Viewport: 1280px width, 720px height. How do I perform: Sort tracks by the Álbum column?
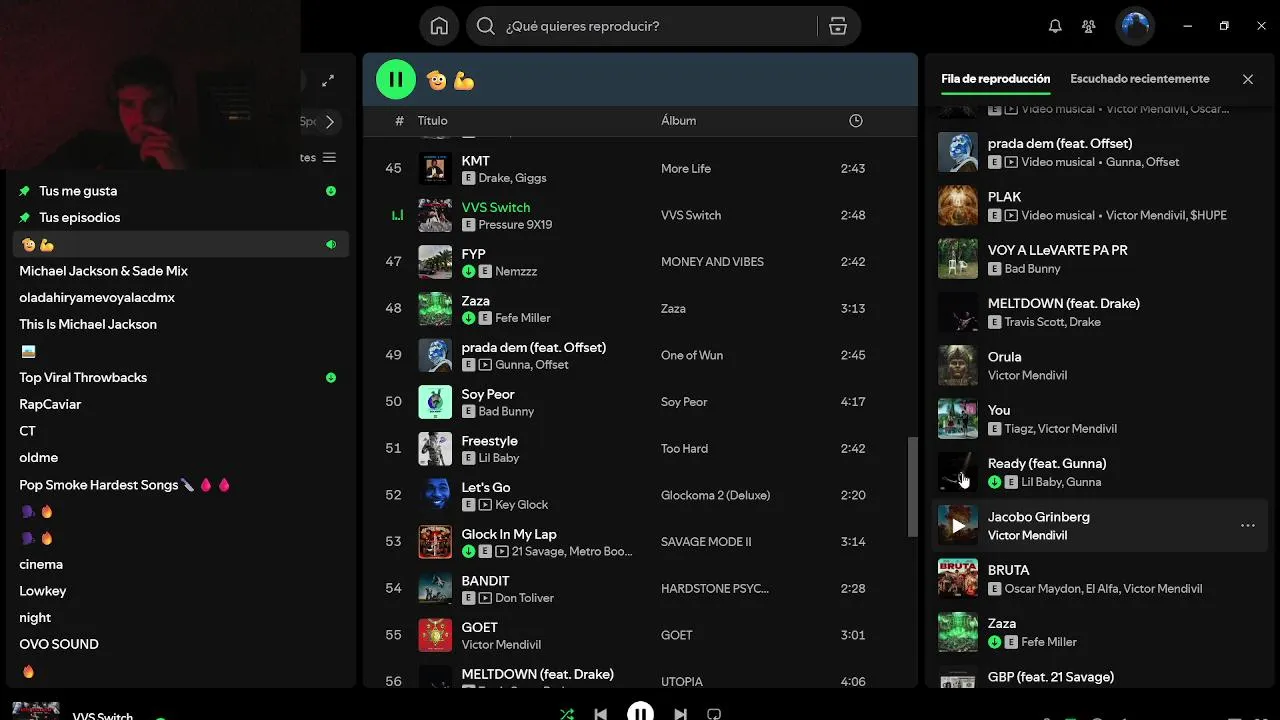[x=678, y=120]
